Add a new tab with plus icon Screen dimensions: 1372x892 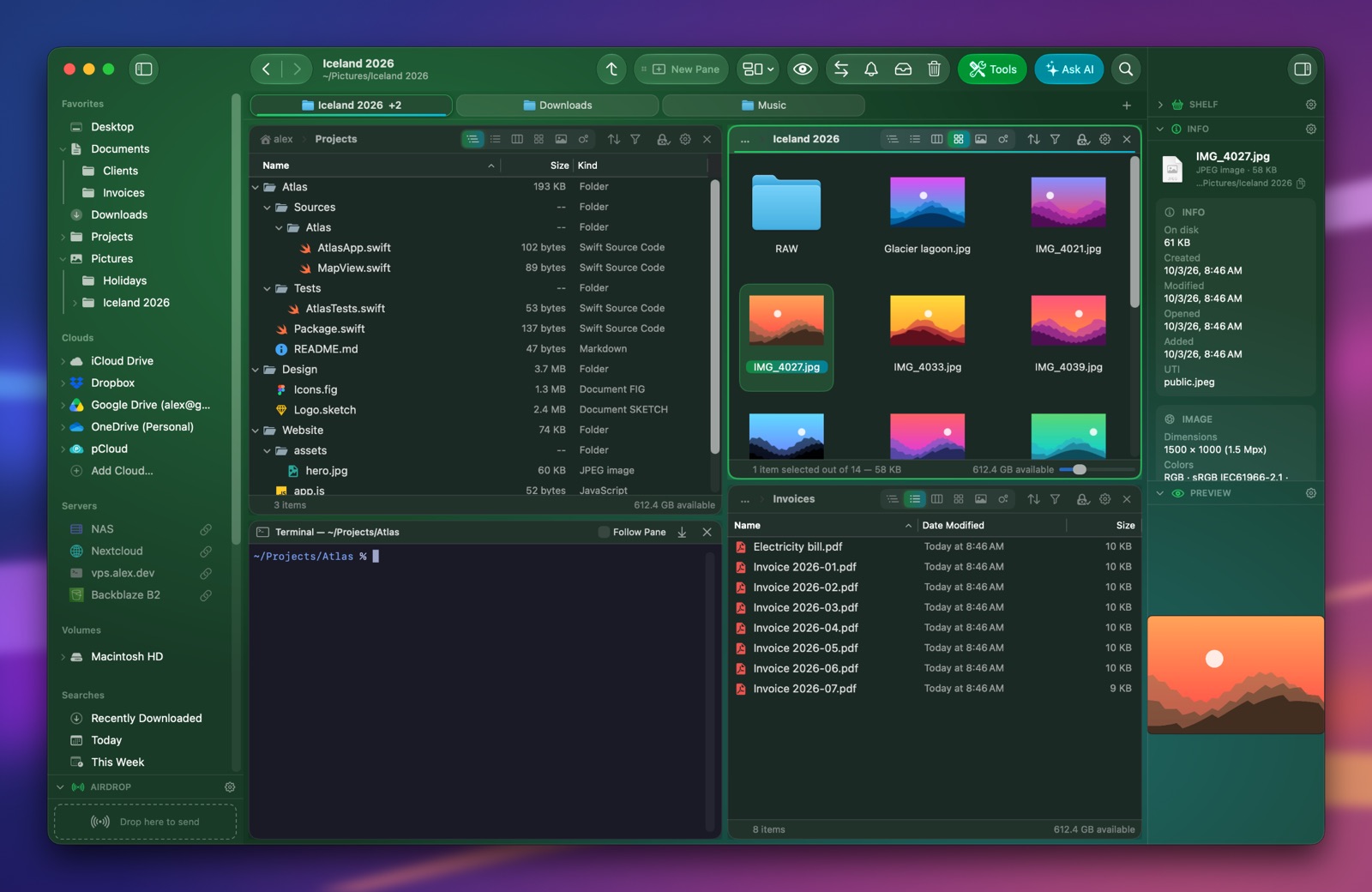(x=1127, y=105)
